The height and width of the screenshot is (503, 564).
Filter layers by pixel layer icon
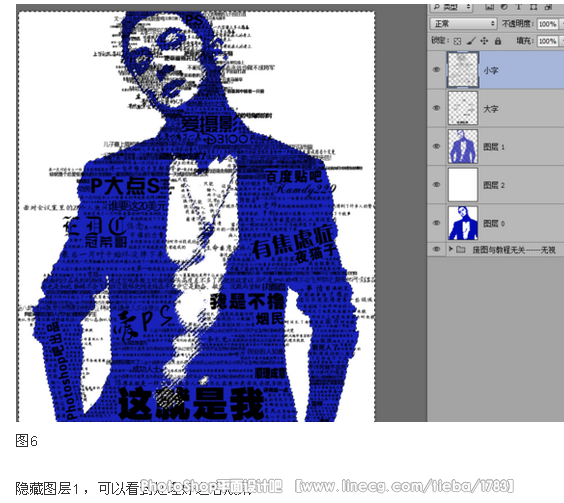(489, 7)
